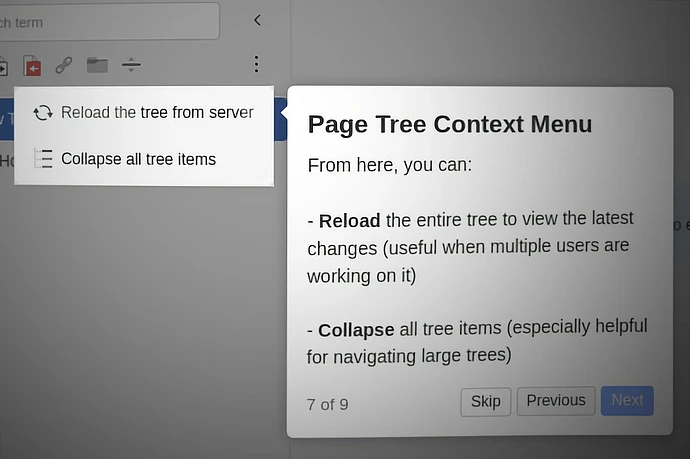
Task: Choose Collapse all tree items
Action: pyautogui.click(x=138, y=159)
